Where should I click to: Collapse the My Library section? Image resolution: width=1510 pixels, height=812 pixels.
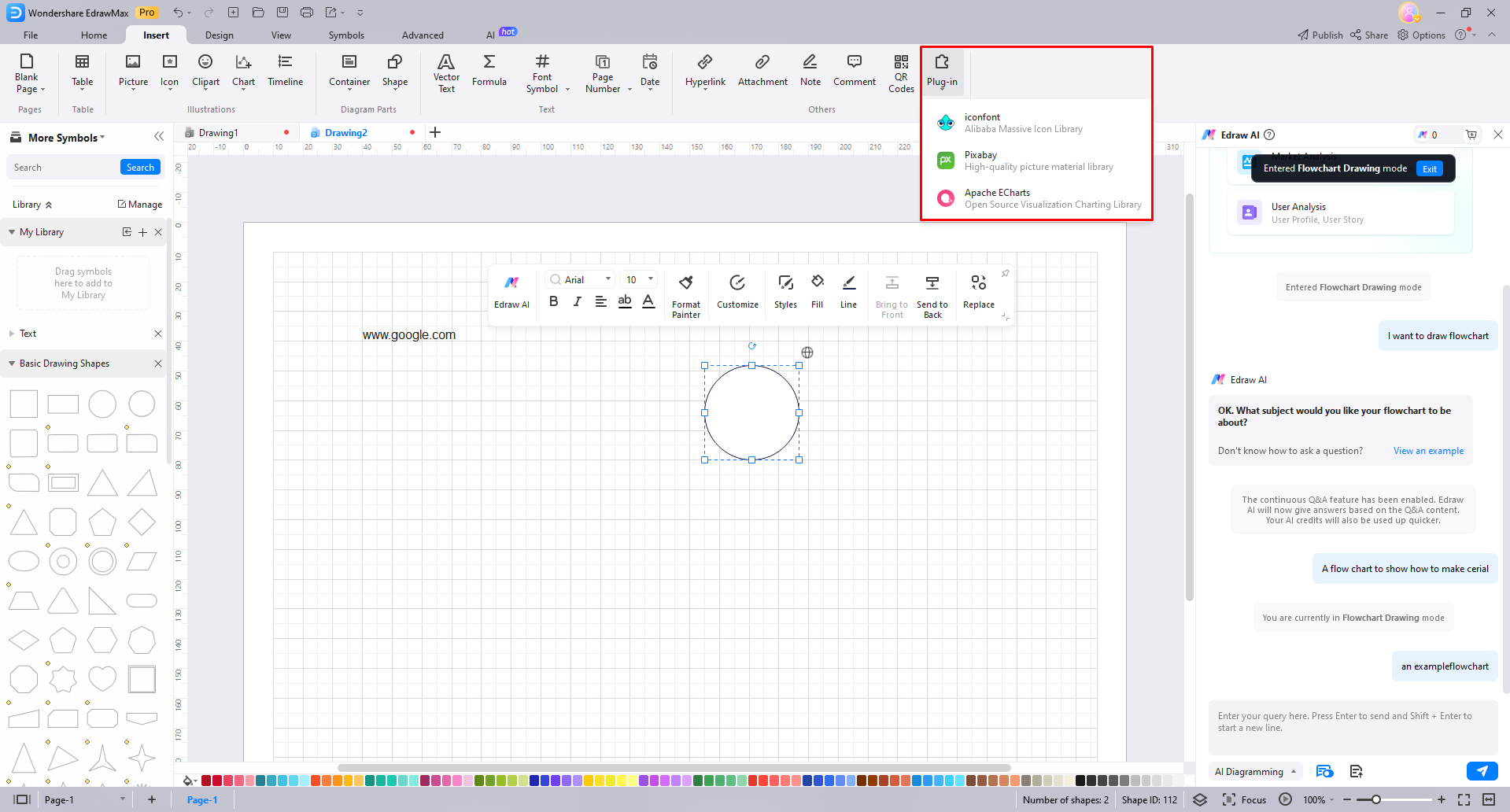pos(12,232)
